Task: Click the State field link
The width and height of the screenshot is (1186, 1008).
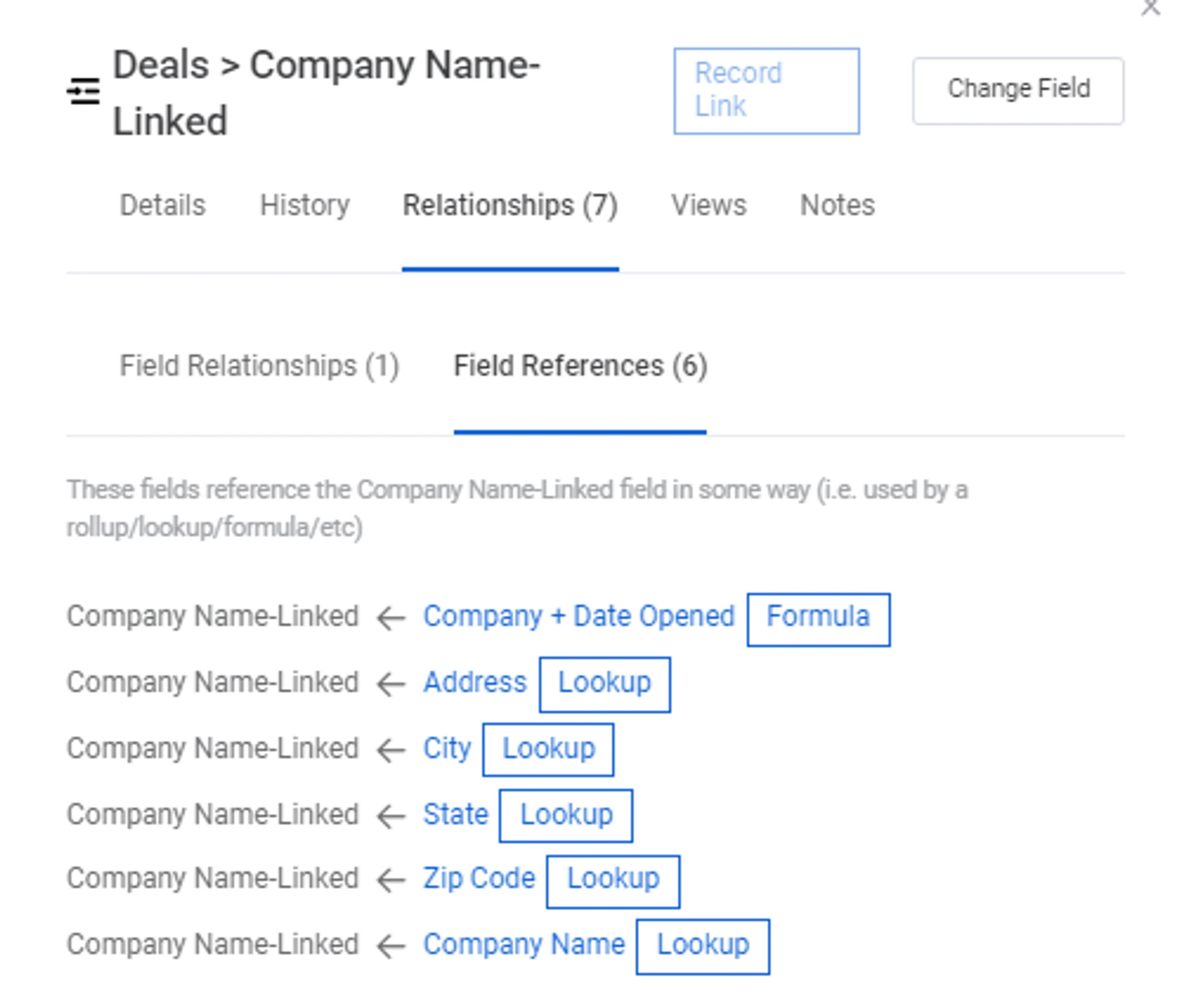Action: coord(455,815)
